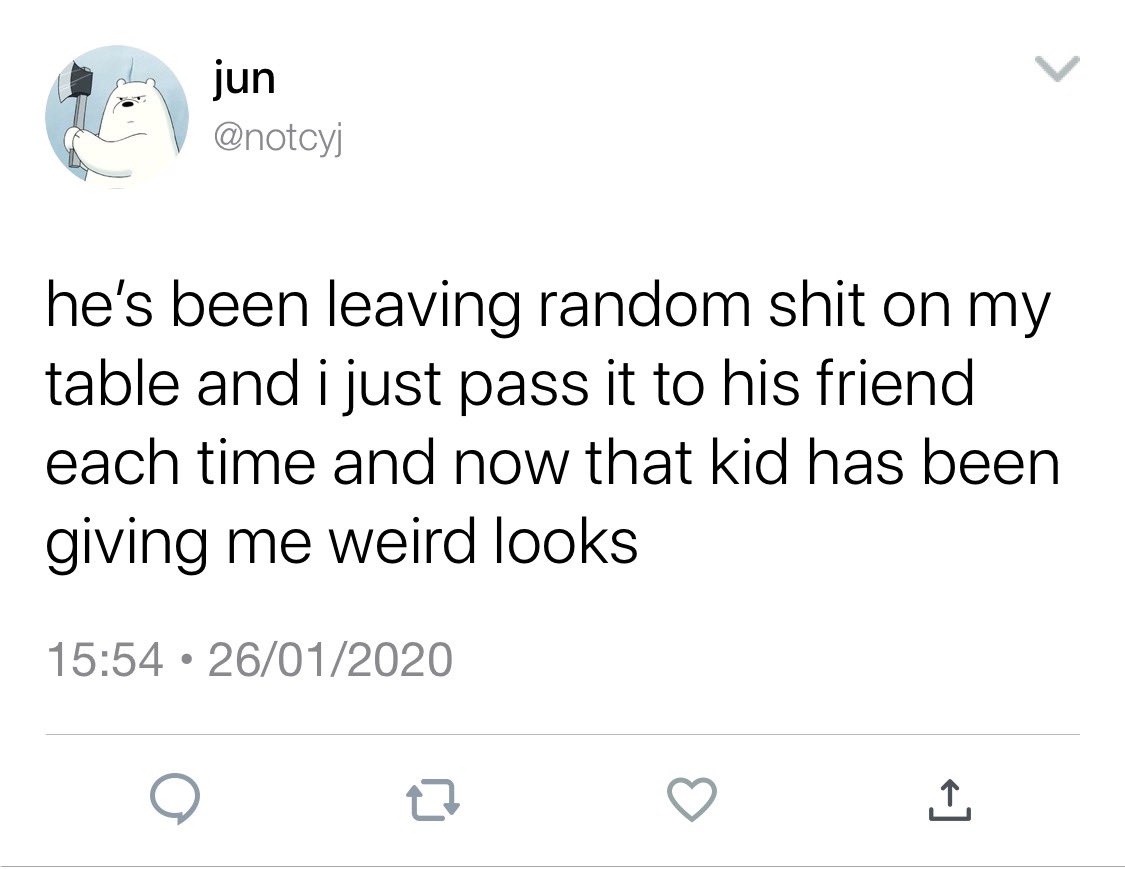Viewport: 1125px width, 869px height.
Task: Click the divider line above action icons
Action: tap(562, 735)
